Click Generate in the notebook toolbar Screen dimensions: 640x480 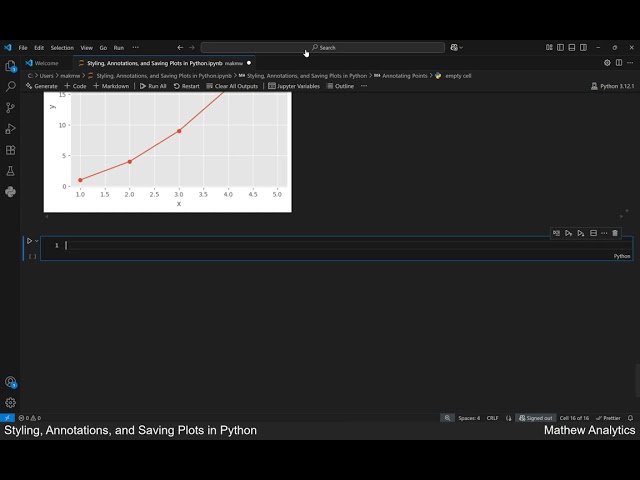[x=41, y=86]
